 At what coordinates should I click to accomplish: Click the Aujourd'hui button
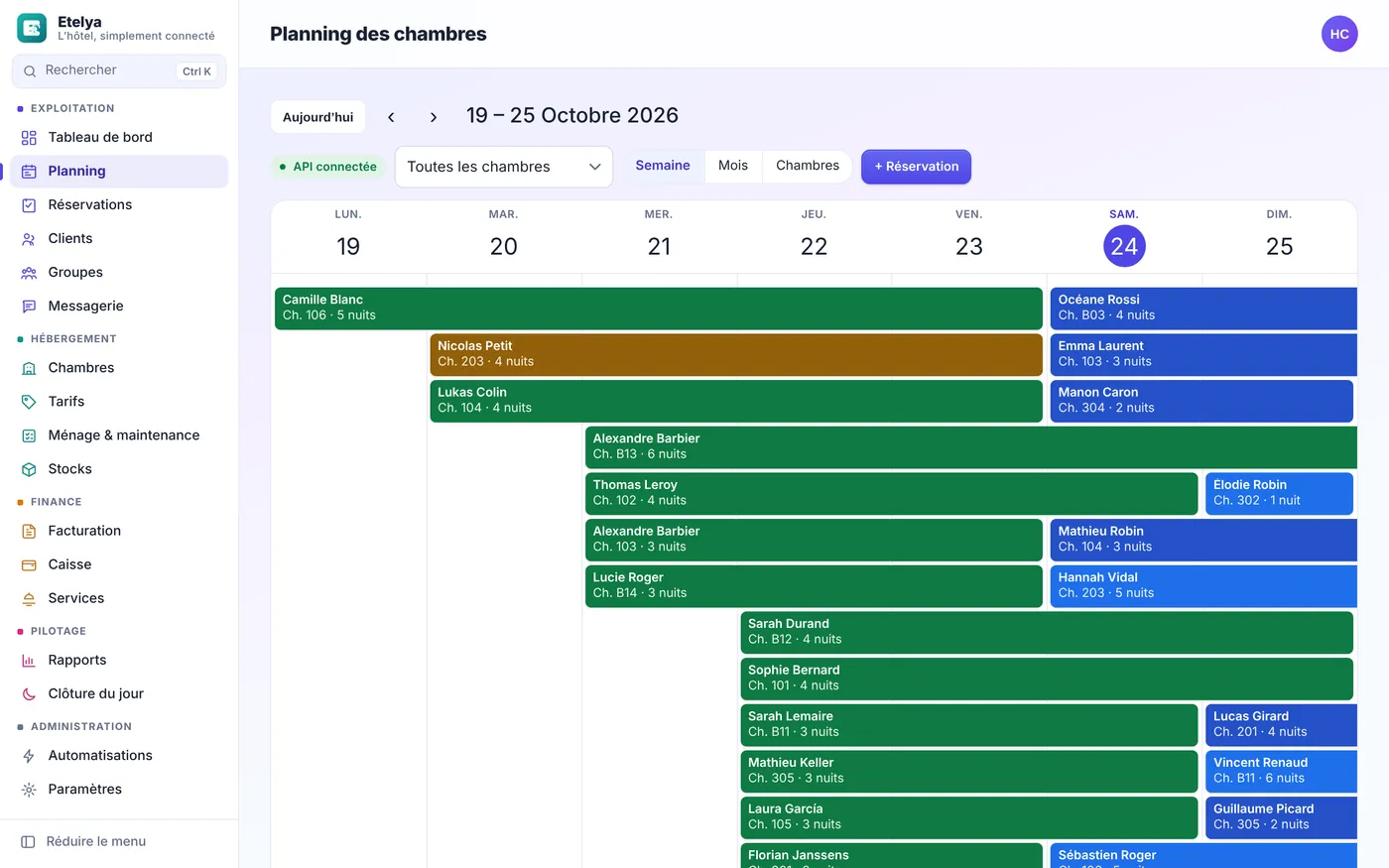tap(317, 117)
